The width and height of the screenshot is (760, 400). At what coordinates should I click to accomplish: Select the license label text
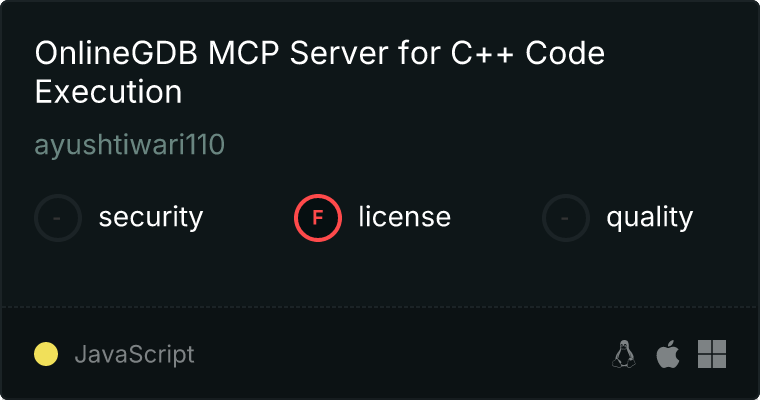(x=405, y=217)
